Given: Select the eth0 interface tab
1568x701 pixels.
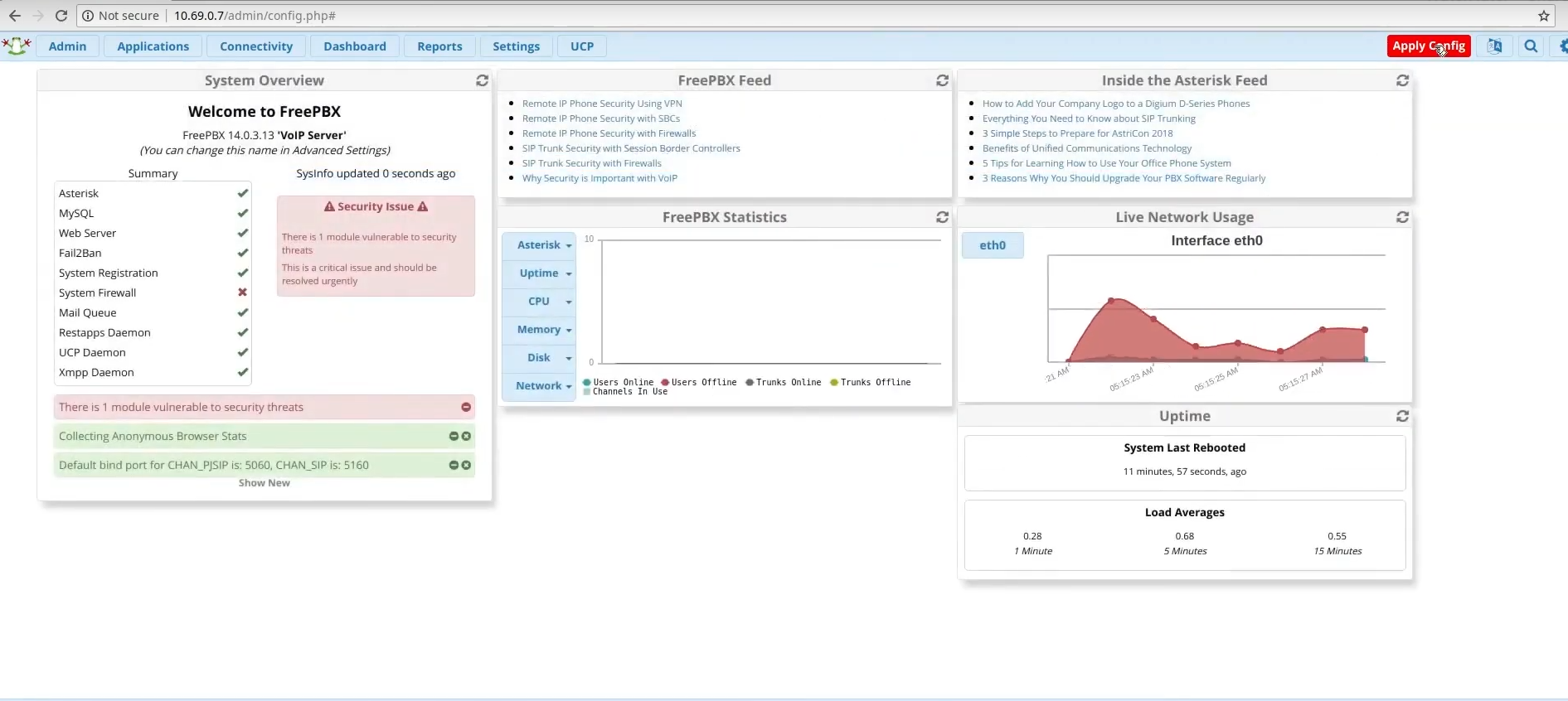Looking at the screenshot, I should pyautogui.click(x=993, y=245).
